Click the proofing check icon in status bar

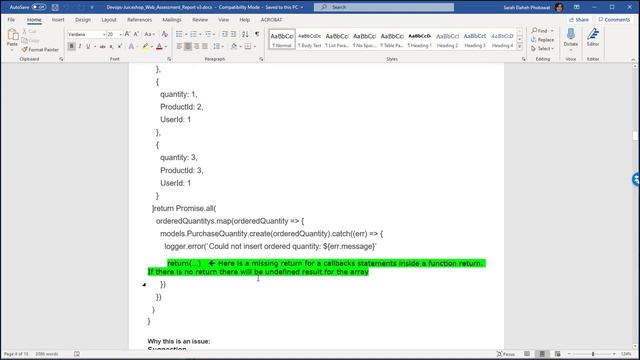pyautogui.click(x=77, y=354)
